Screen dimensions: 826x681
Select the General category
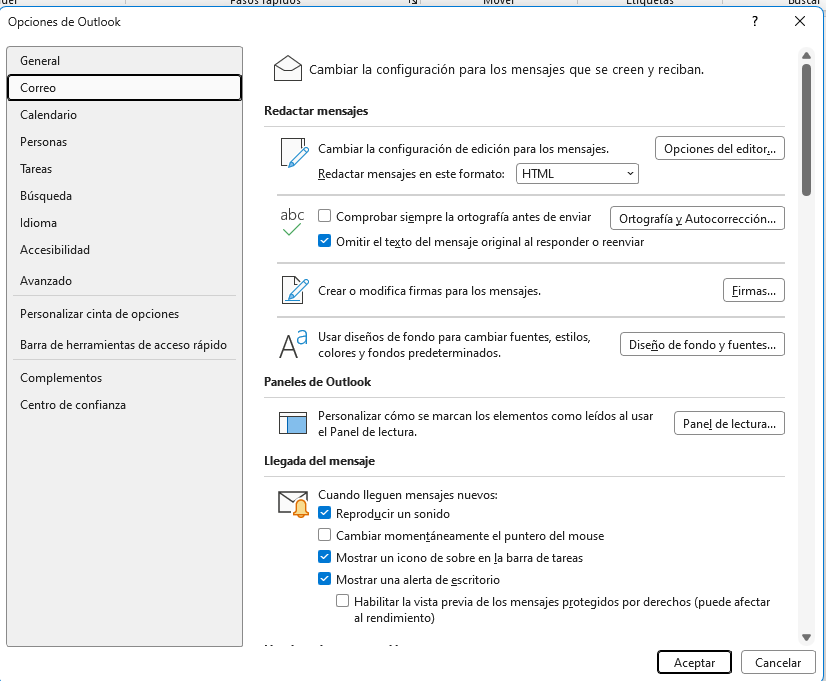[x=124, y=61]
